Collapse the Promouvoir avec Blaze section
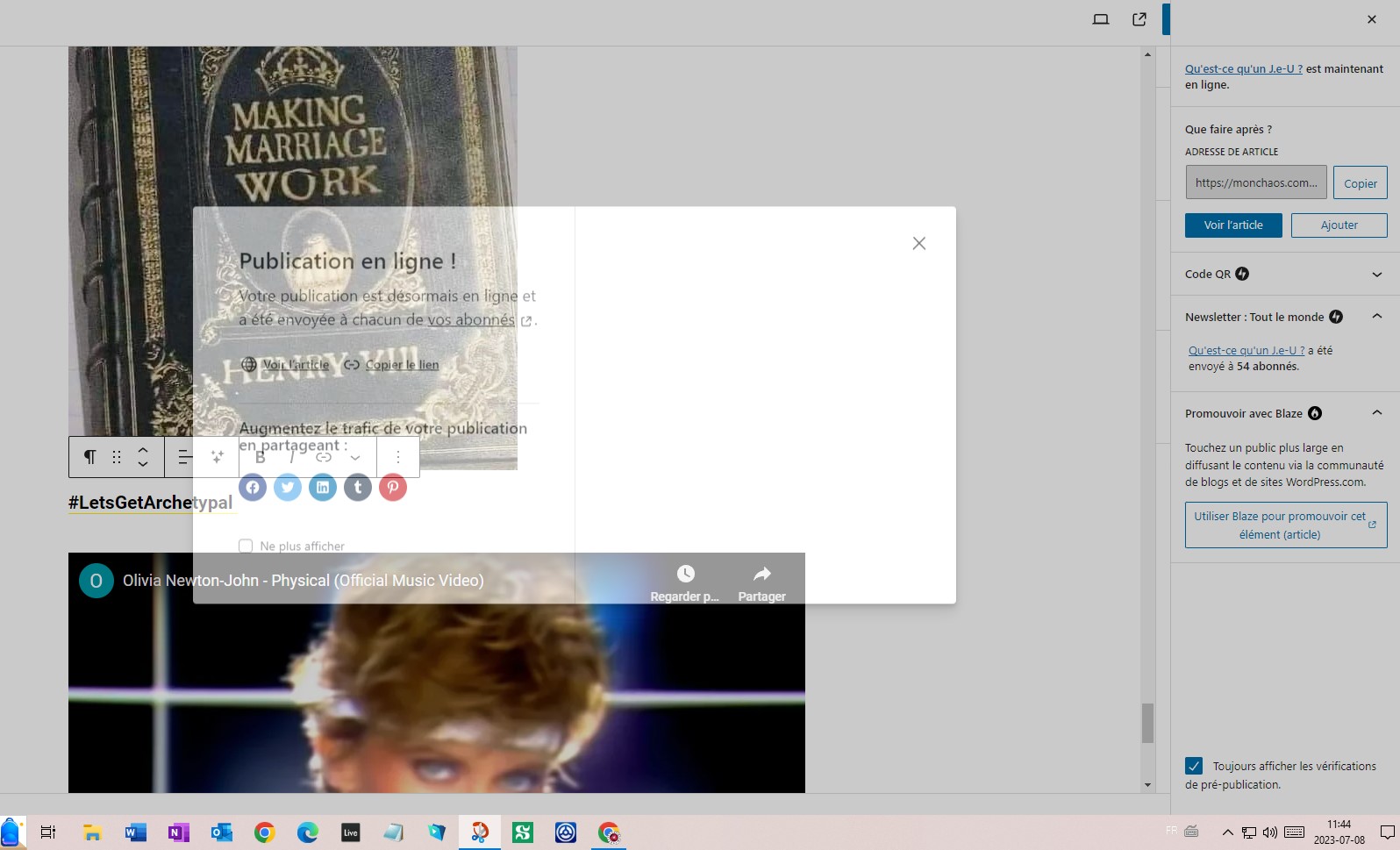 point(1376,413)
